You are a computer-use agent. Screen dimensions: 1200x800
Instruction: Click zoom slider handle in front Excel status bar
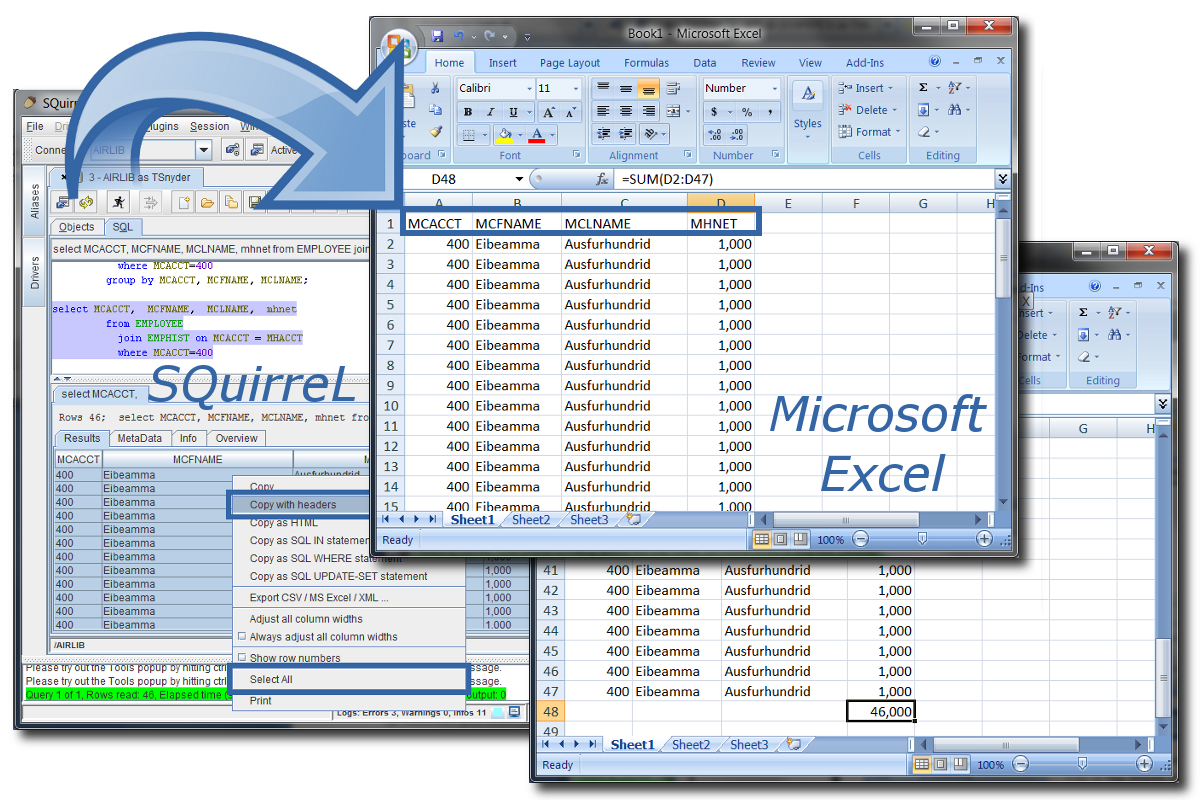[x=922, y=539]
